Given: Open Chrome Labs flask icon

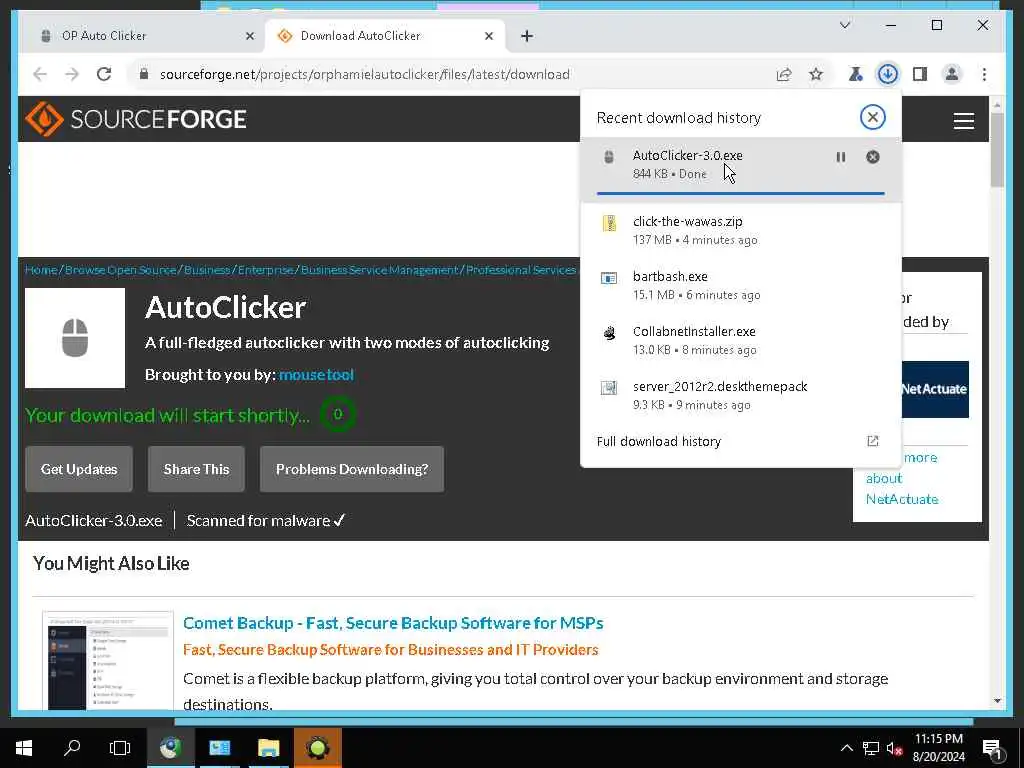Looking at the screenshot, I should click(856, 74).
